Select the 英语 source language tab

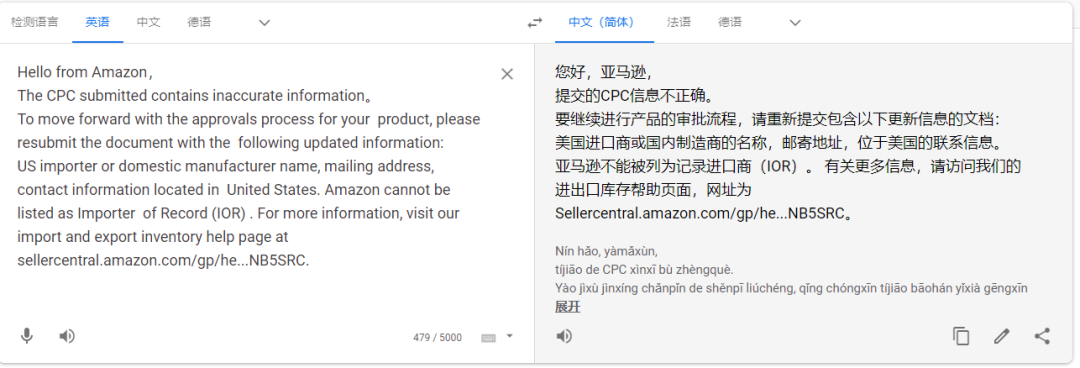pos(97,22)
